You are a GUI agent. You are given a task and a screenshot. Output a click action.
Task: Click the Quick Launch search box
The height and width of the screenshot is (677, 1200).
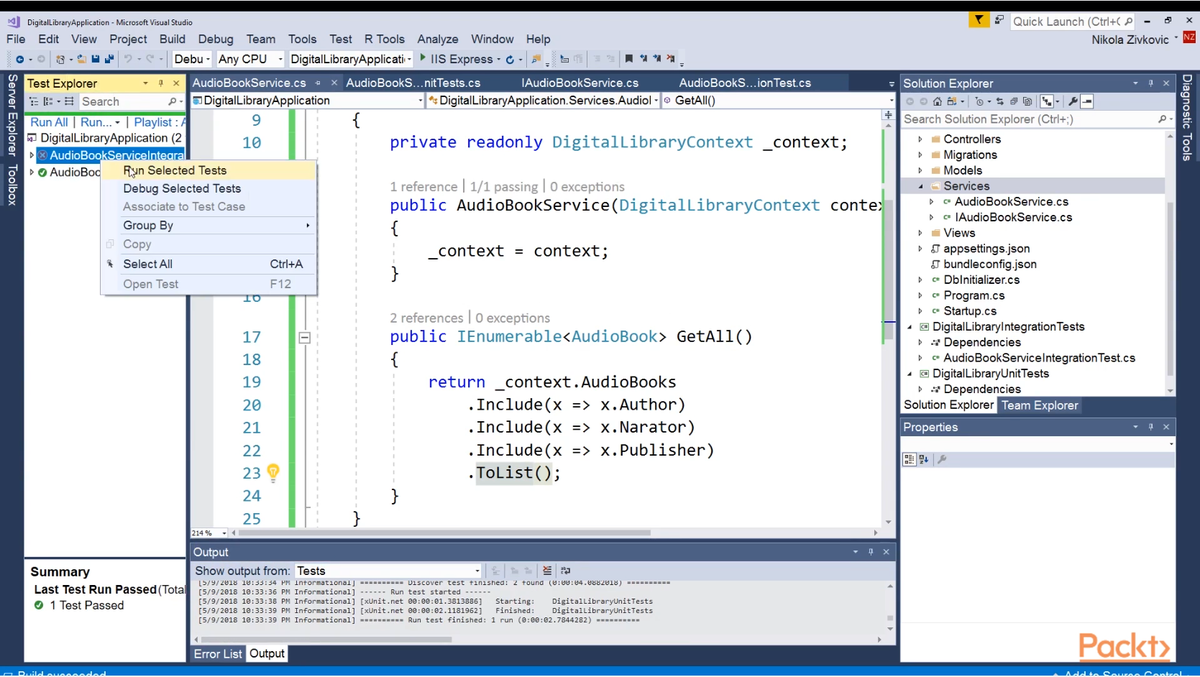1073,21
